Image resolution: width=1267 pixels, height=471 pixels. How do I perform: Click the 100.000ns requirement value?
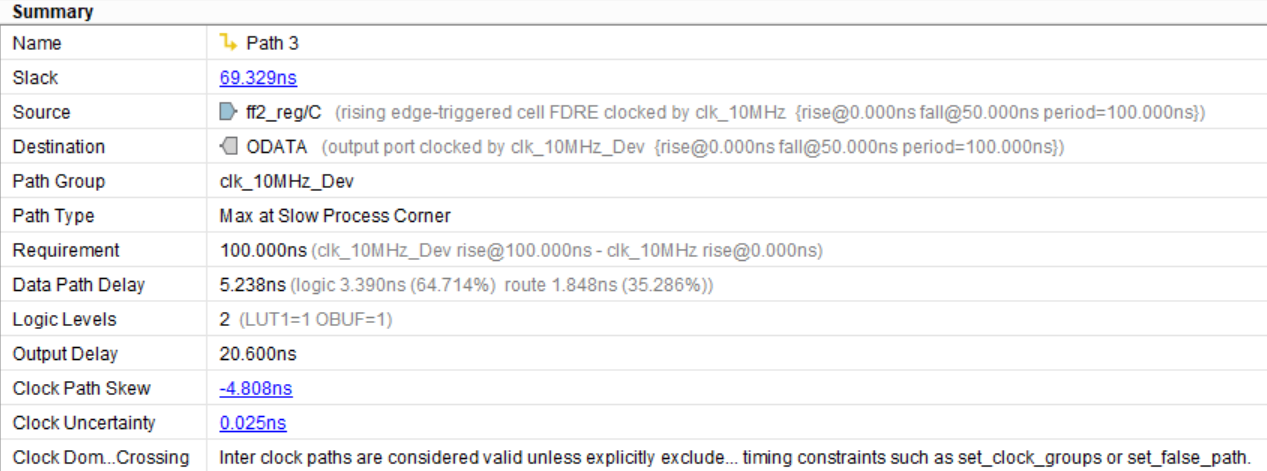tap(263, 250)
